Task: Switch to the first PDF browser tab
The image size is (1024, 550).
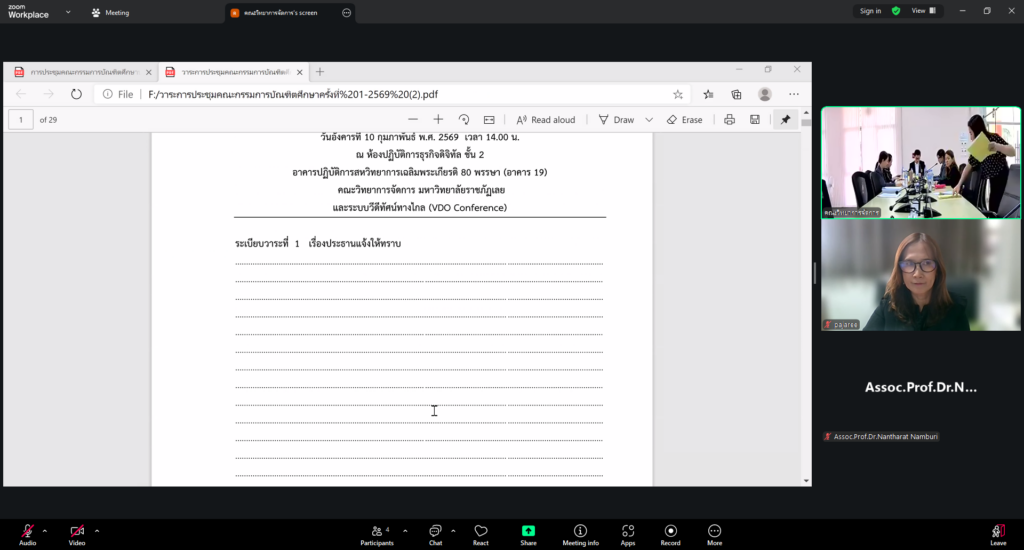Action: [x=82, y=72]
